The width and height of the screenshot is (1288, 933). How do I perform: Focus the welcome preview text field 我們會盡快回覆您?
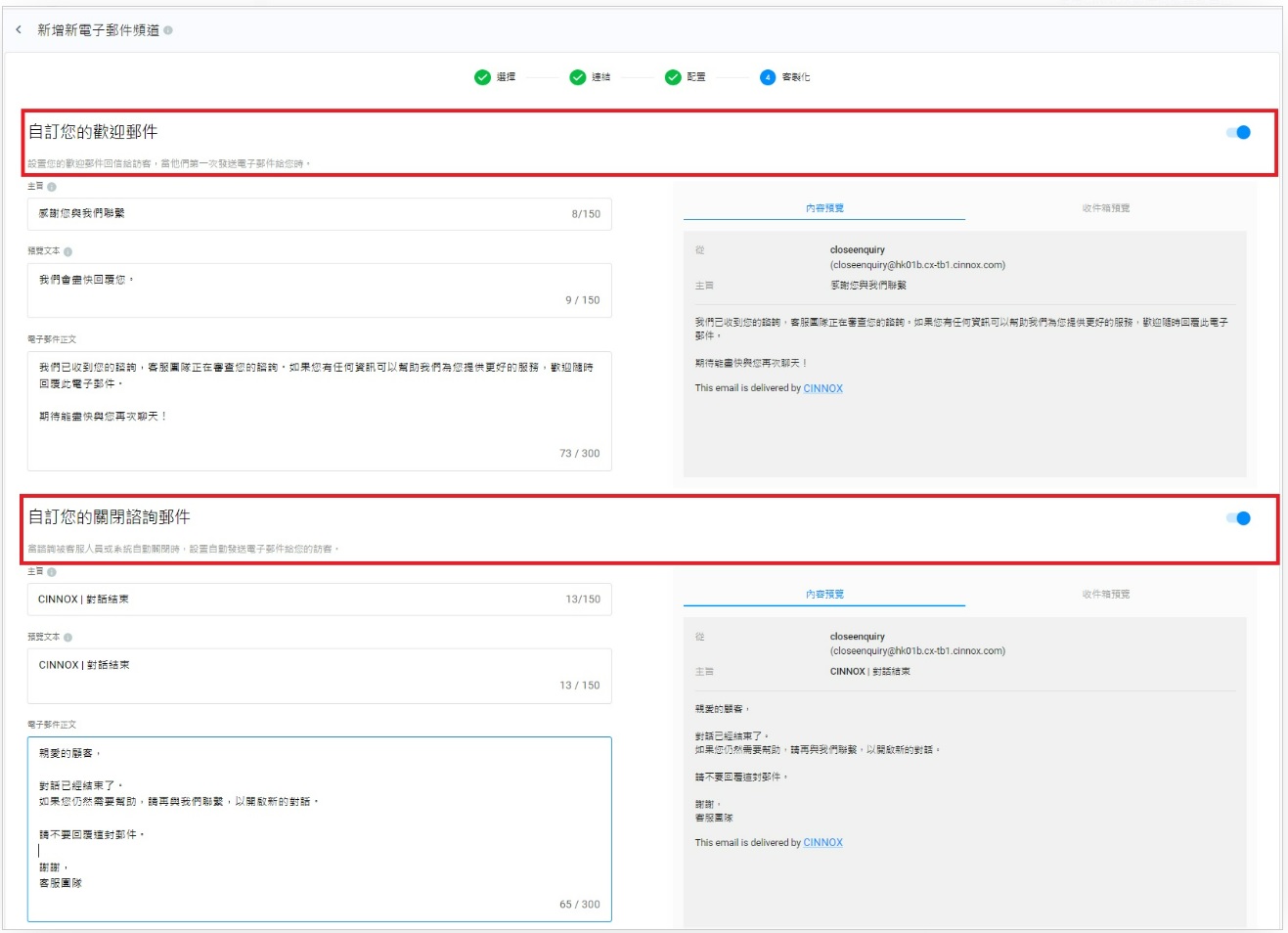coord(320,290)
